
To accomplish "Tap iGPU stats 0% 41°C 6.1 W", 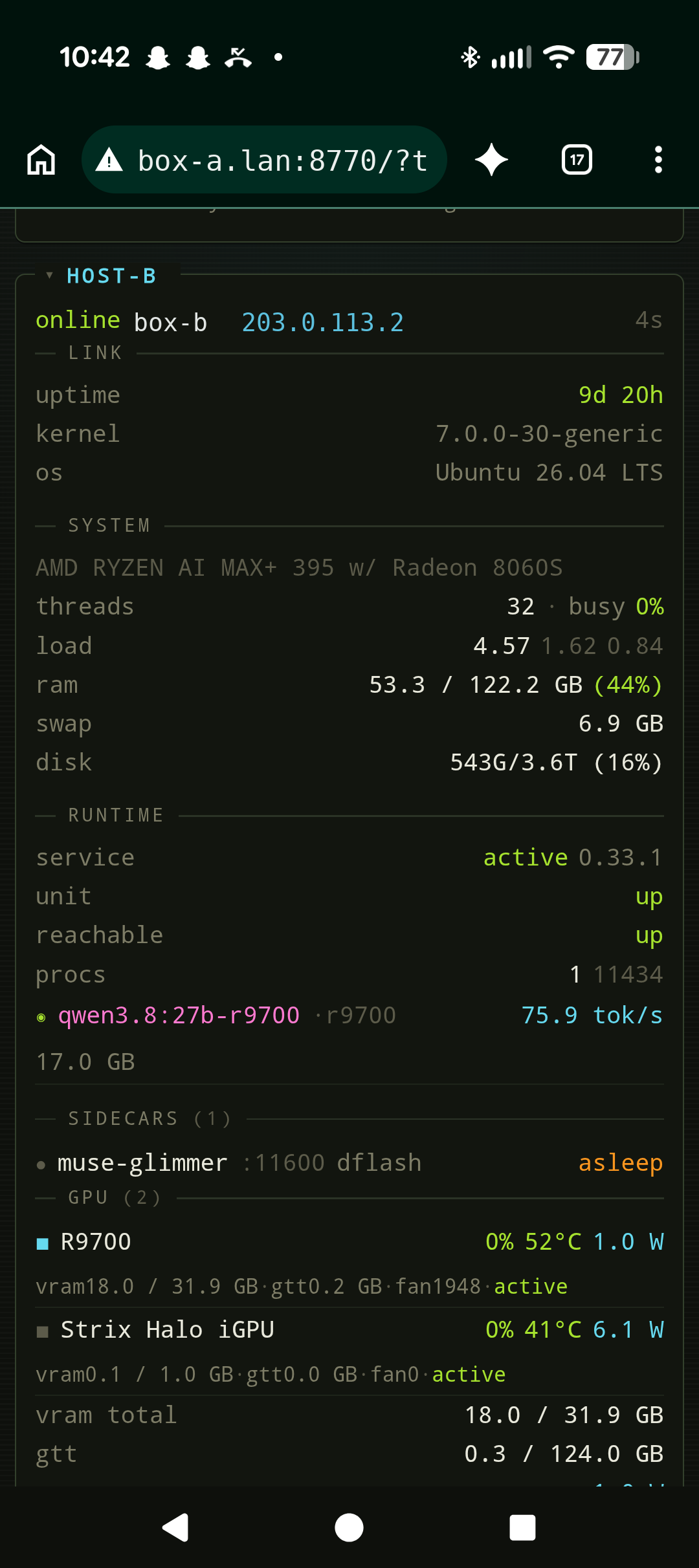I will tap(575, 1329).
